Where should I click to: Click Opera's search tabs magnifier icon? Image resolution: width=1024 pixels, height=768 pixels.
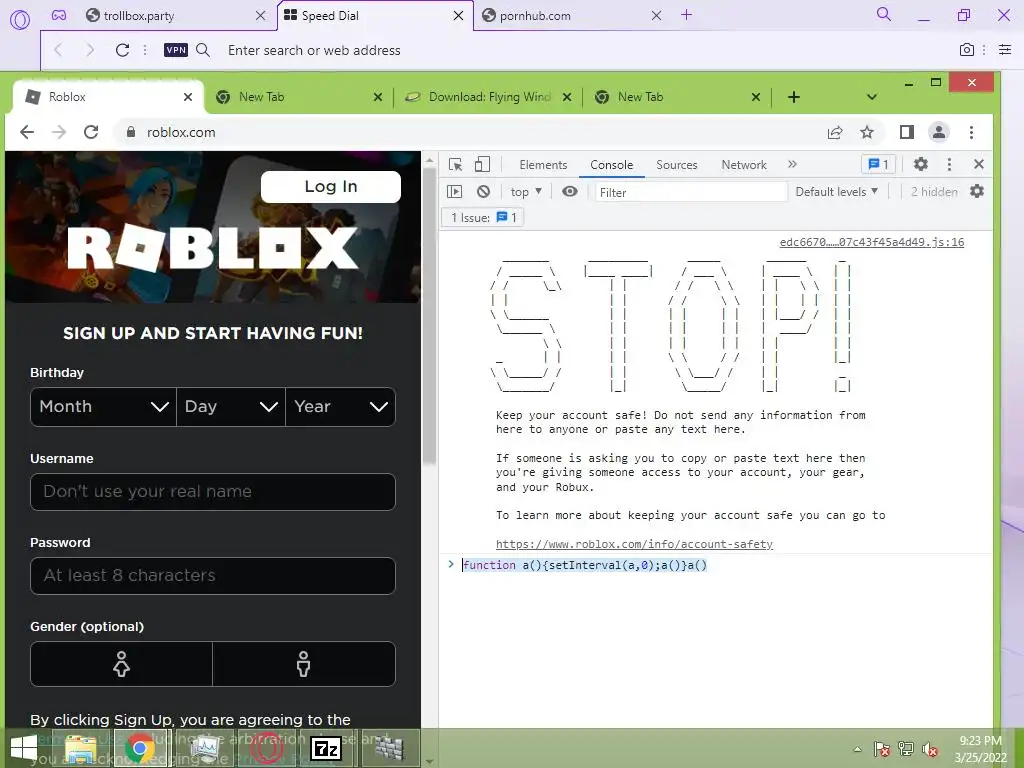(884, 14)
